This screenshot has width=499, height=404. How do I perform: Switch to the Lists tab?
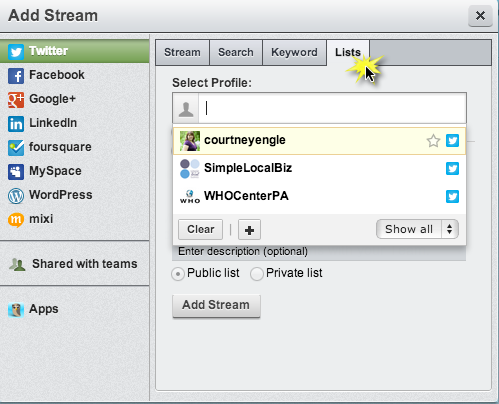pyautogui.click(x=348, y=52)
